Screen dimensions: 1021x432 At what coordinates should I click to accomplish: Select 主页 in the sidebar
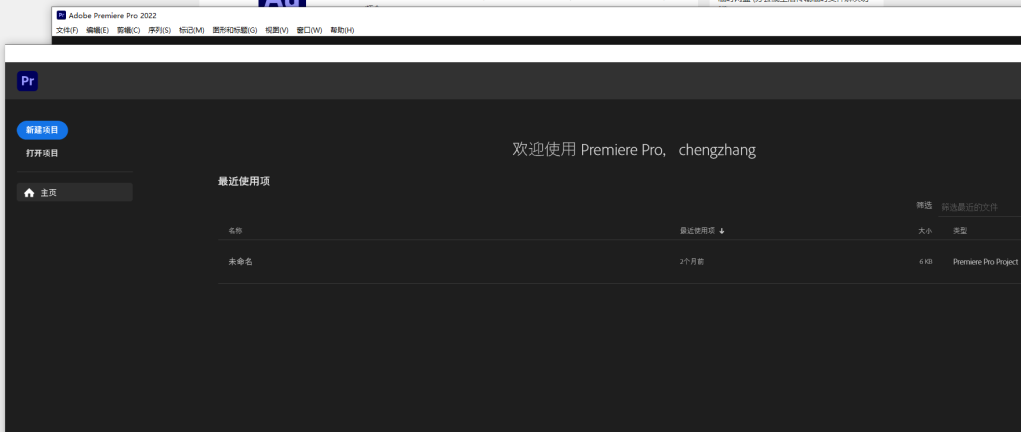point(75,192)
